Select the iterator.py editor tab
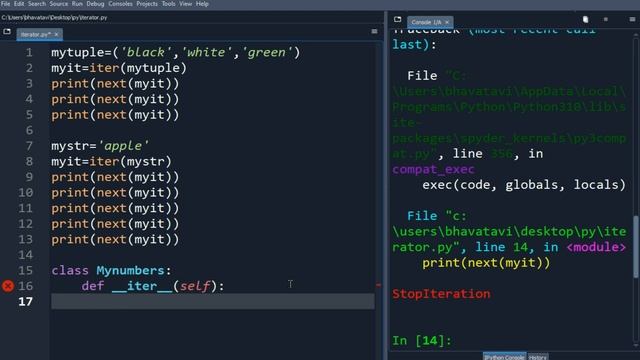Image resolution: width=640 pixels, height=360 pixels. tap(36, 34)
